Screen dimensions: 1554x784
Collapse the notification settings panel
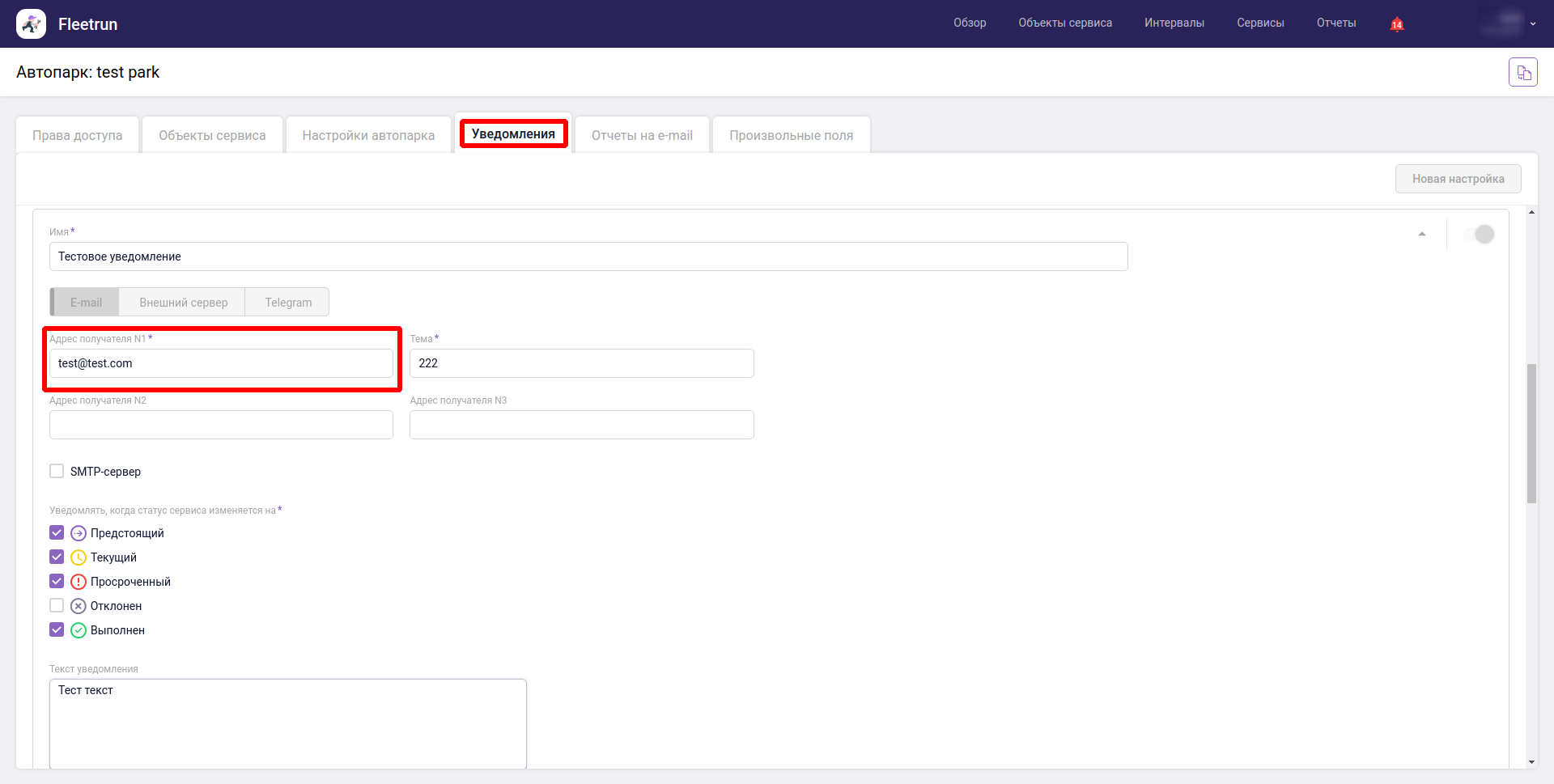pos(1422,235)
